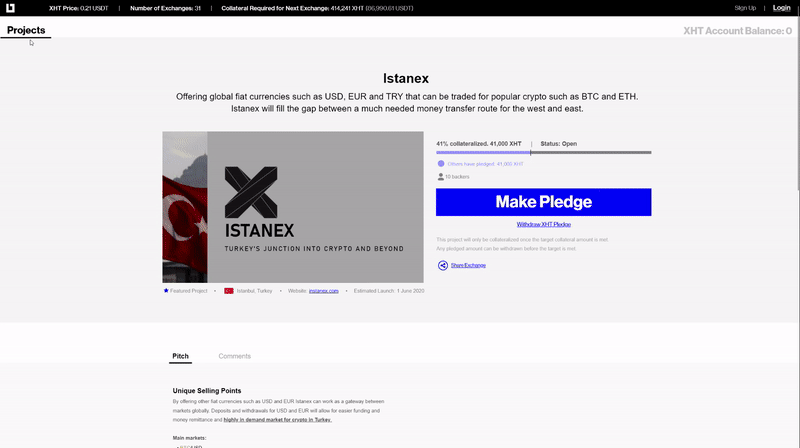
Task: Click the Istanex project title
Action: [x=406, y=79]
